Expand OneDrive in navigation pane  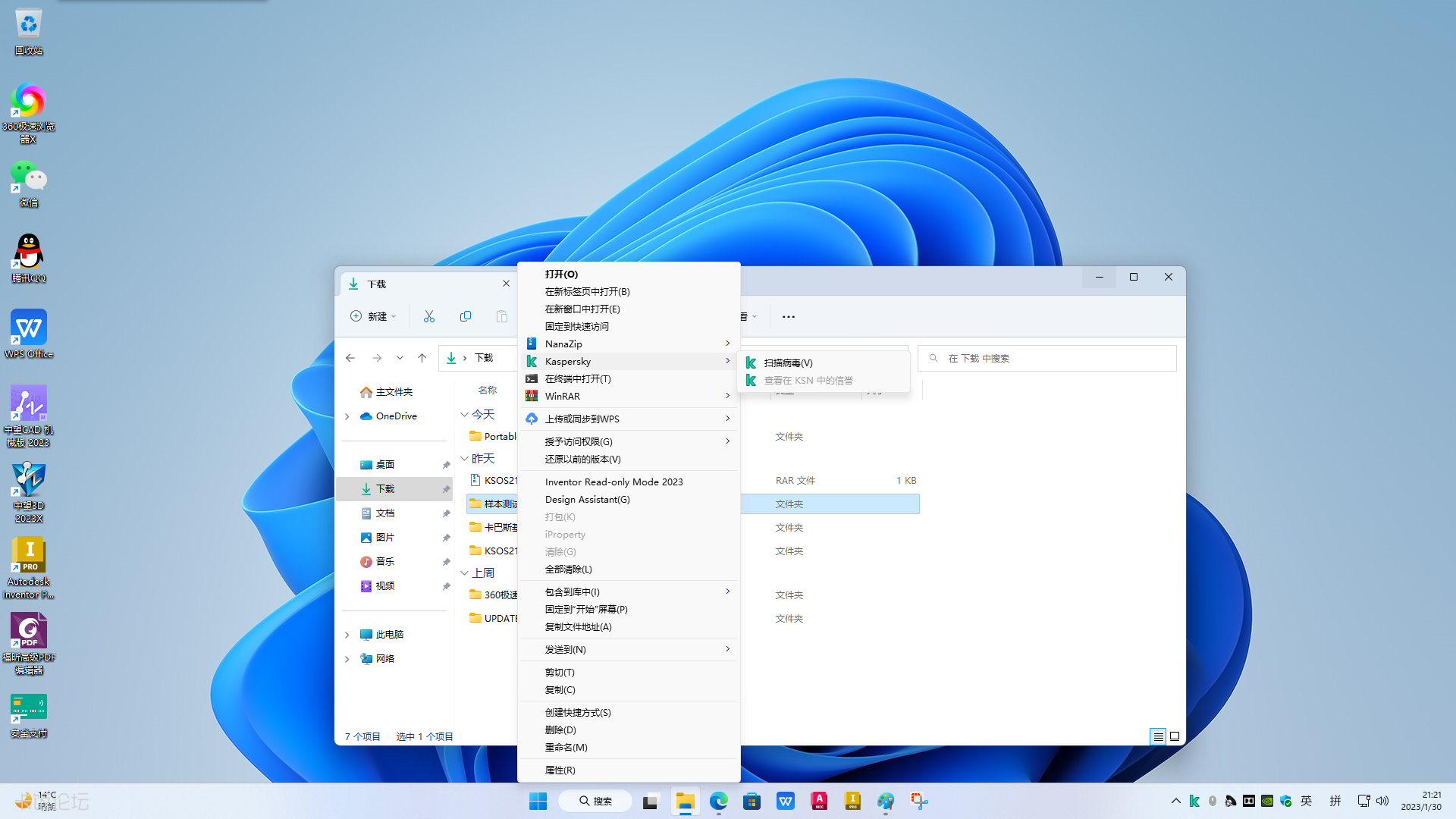pos(347,416)
